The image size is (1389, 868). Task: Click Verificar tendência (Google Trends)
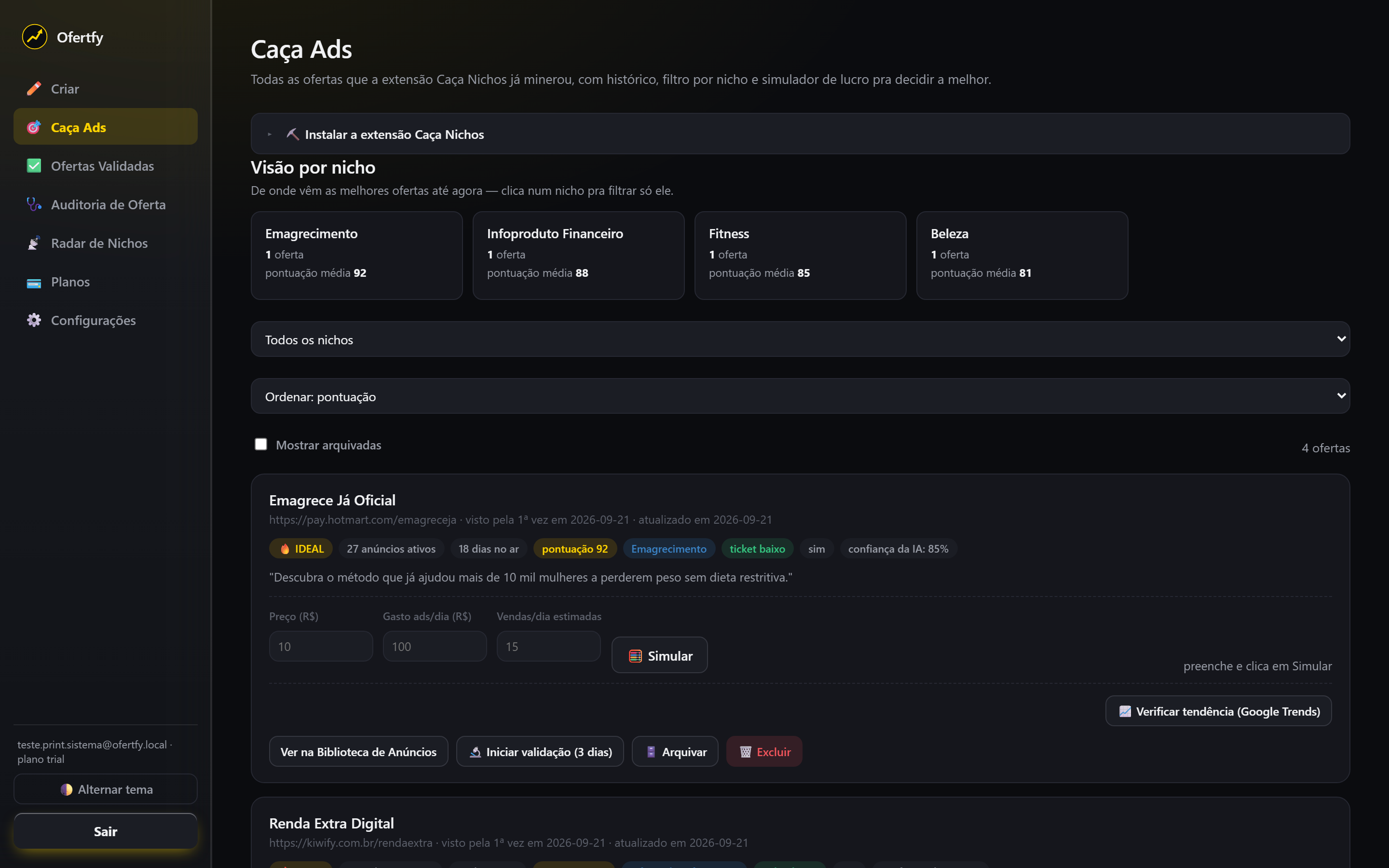pos(1219,711)
